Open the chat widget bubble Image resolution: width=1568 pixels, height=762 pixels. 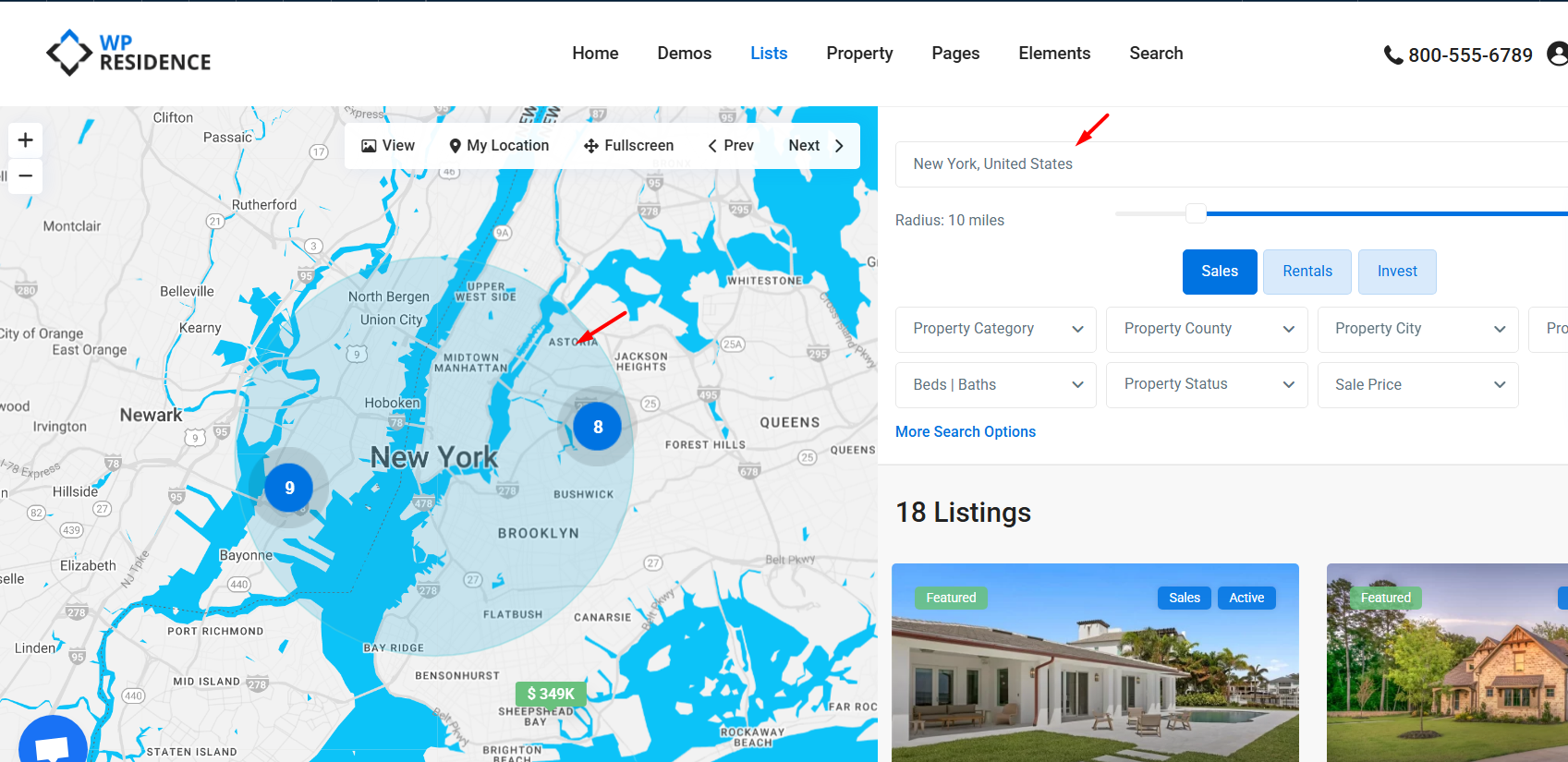[x=53, y=745]
